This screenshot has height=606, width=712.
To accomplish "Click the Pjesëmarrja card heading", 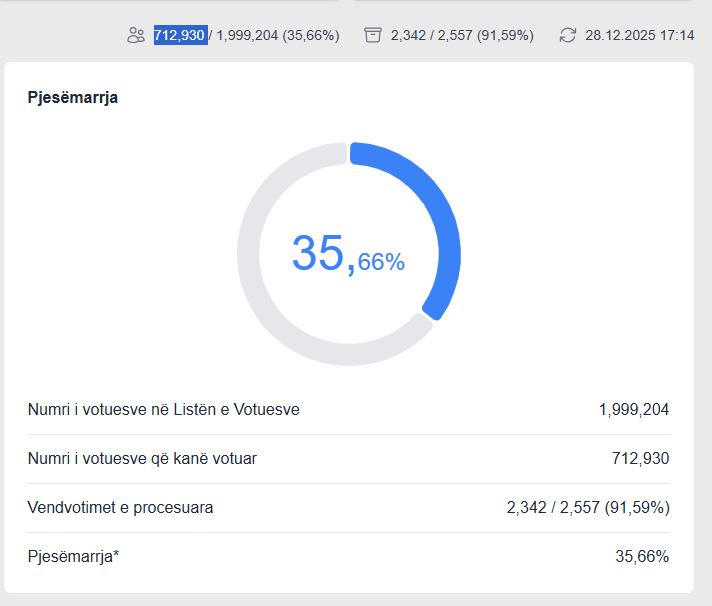I will (x=73, y=98).
